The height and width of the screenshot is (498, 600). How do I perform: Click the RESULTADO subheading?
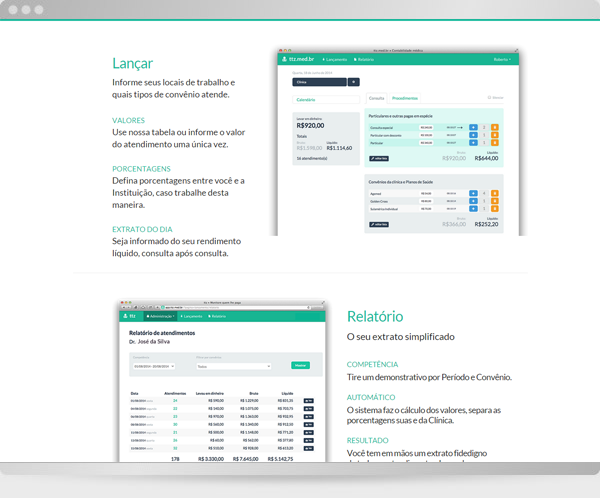click(367, 441)
